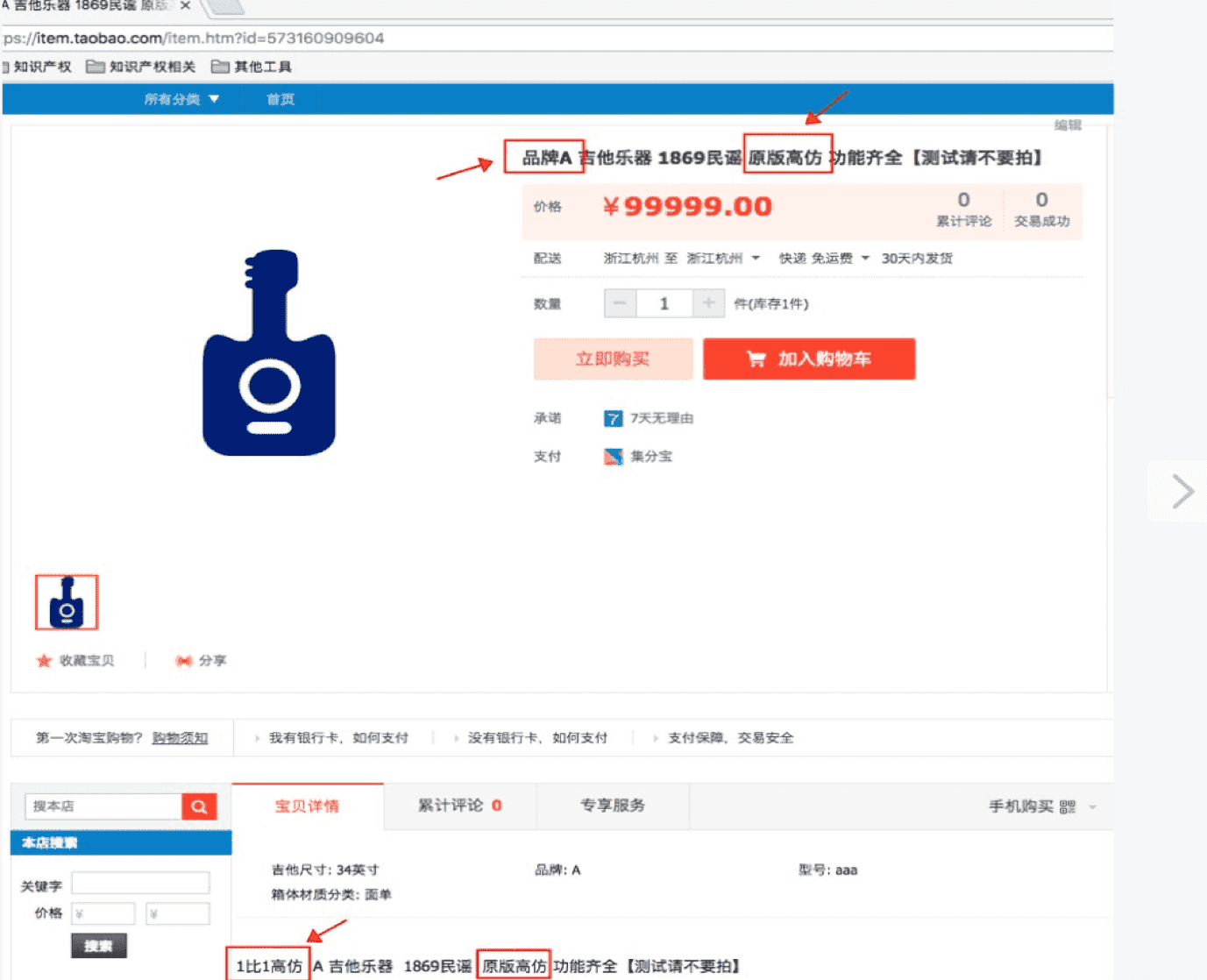Screen dimensions: 1207x980
Task: Click the next arrow on right edge
Action: pyautogui.click(x=1183, y=491)
